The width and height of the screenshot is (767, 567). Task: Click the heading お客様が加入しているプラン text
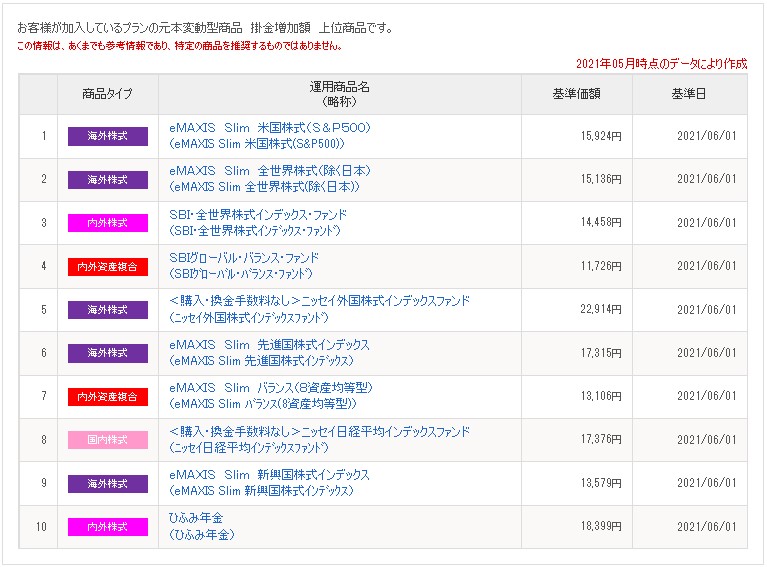tap(205, 28)
